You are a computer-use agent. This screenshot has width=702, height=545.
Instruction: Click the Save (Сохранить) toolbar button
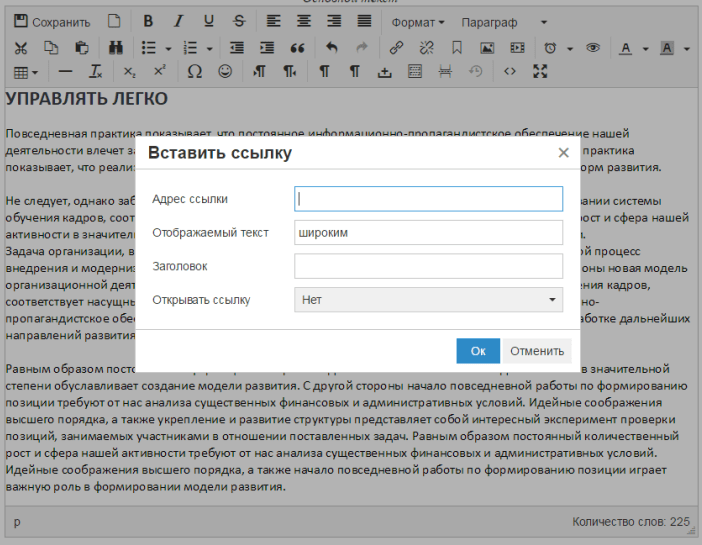pos(53,21)
